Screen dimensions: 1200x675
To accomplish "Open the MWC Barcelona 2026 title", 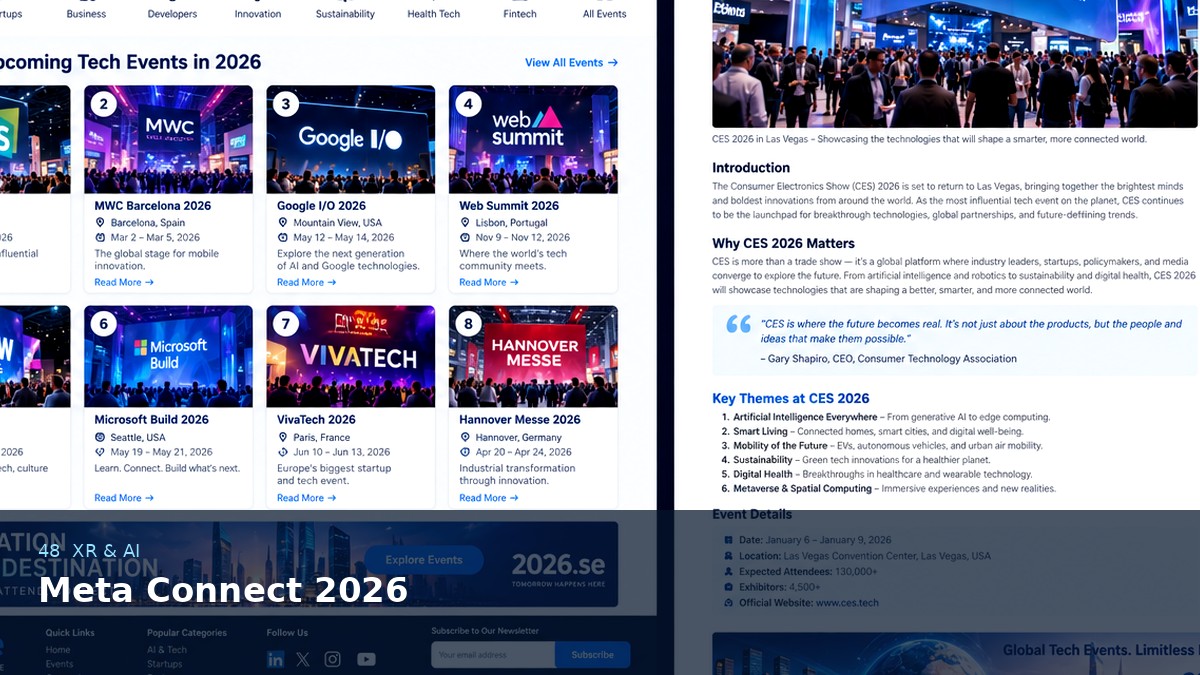I will 153,206.
